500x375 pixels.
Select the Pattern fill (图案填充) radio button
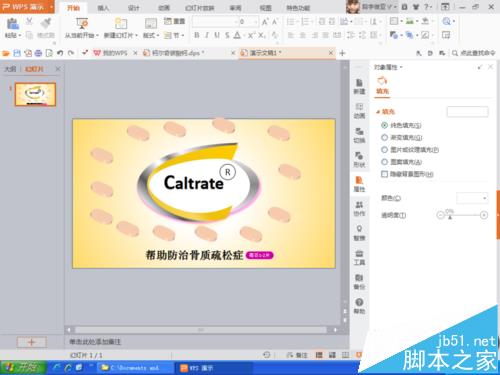384,162
